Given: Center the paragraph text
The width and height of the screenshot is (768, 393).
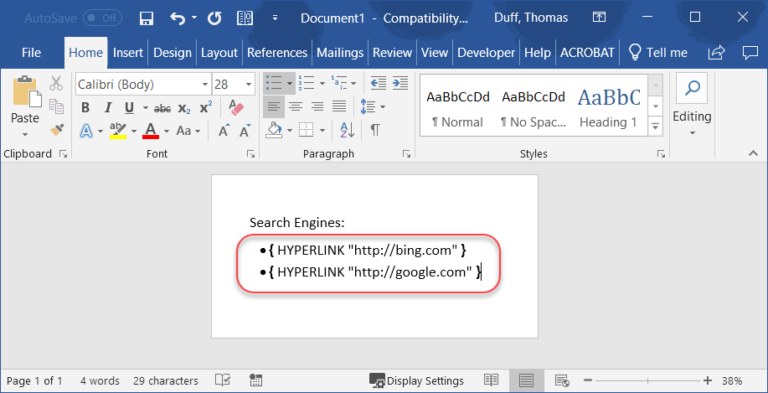Looking at the screenshot, I should (295, 106).
